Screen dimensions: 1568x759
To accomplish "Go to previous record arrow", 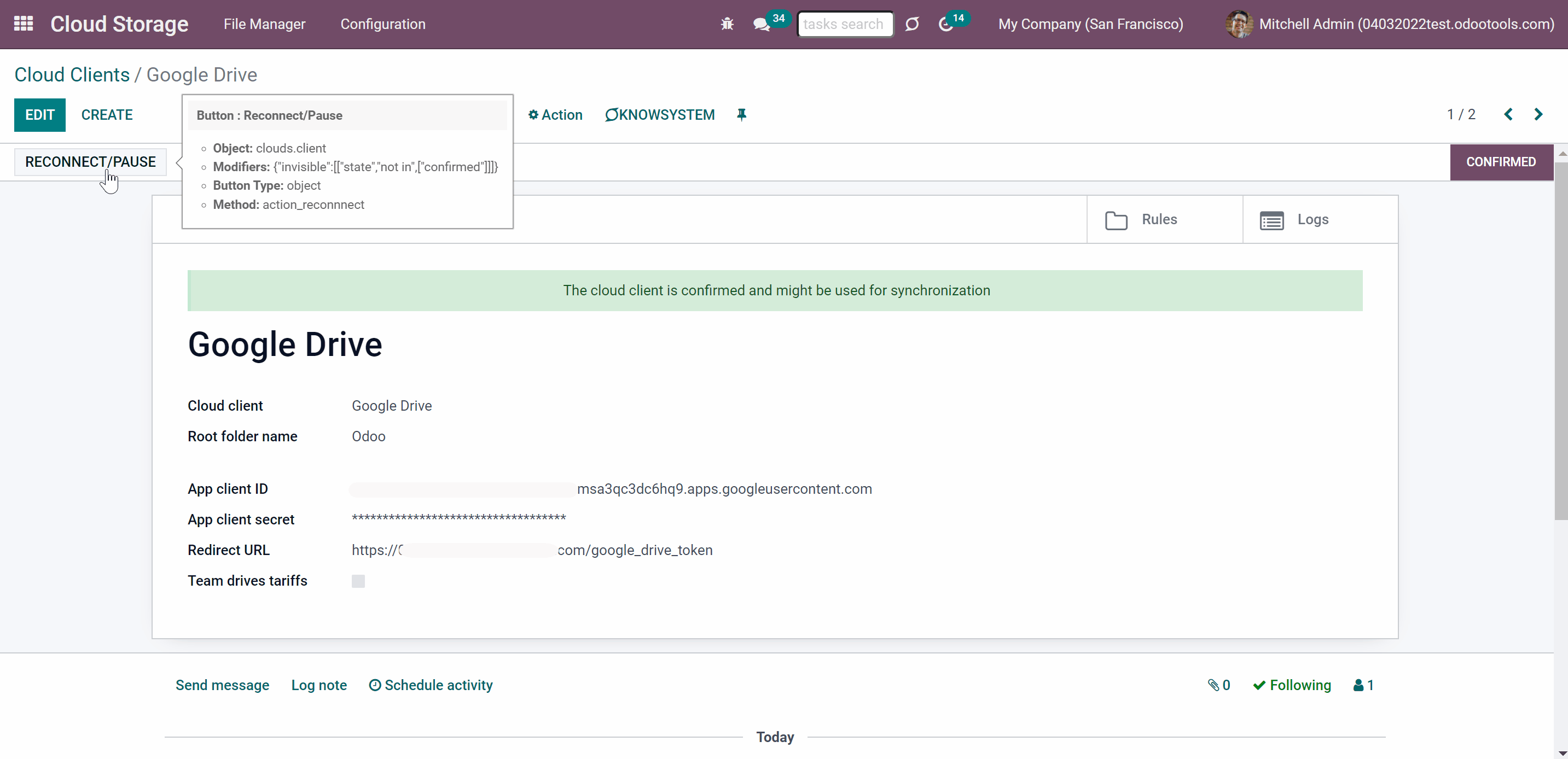I will click(1508, 114).
